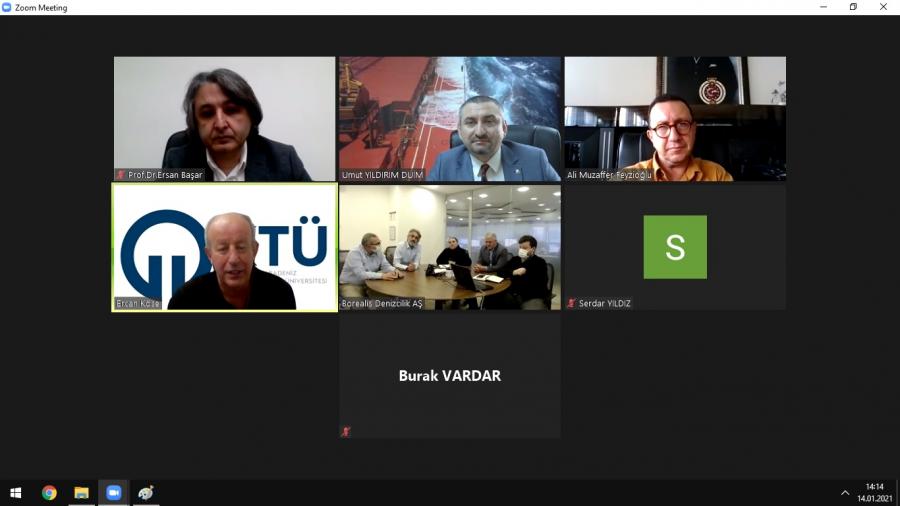Select Umut YILDIRIM DUIM's video tile
This screenshot has height=506, width=900.
pos(450,119)
